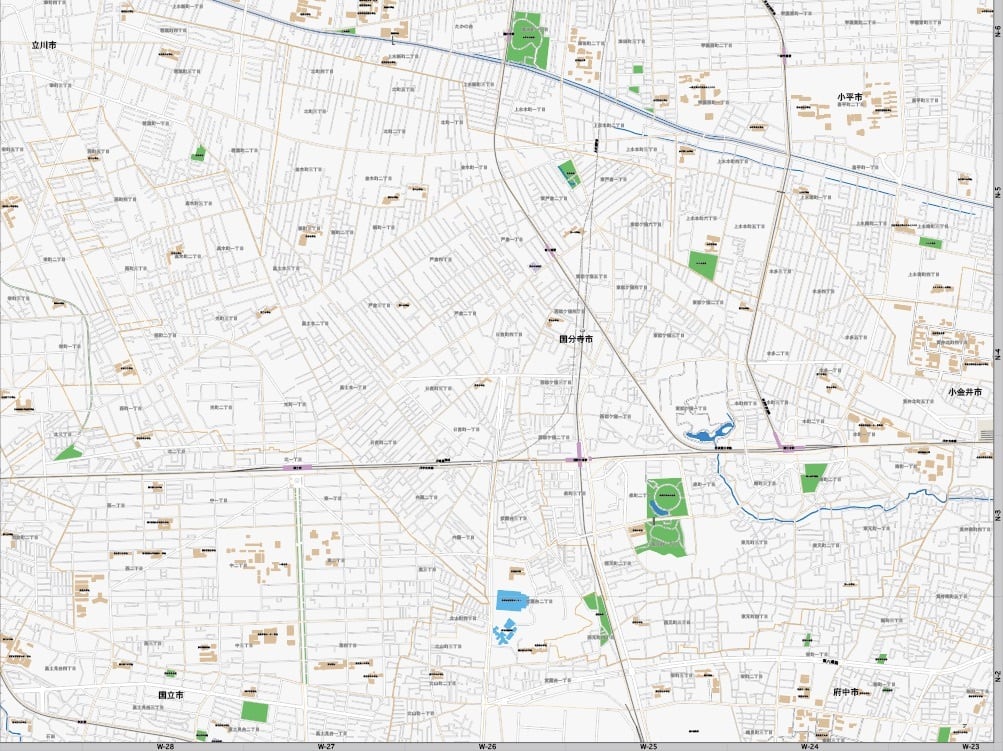Click the 小金井市 city label

point(965,391)
